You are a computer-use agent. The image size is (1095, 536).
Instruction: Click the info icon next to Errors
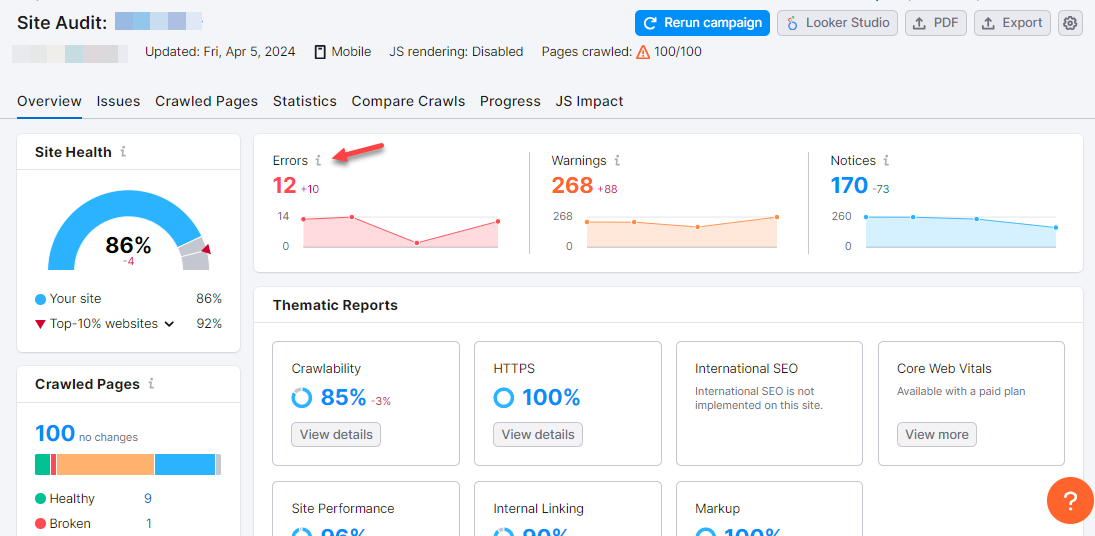click(x=318, y=160)
